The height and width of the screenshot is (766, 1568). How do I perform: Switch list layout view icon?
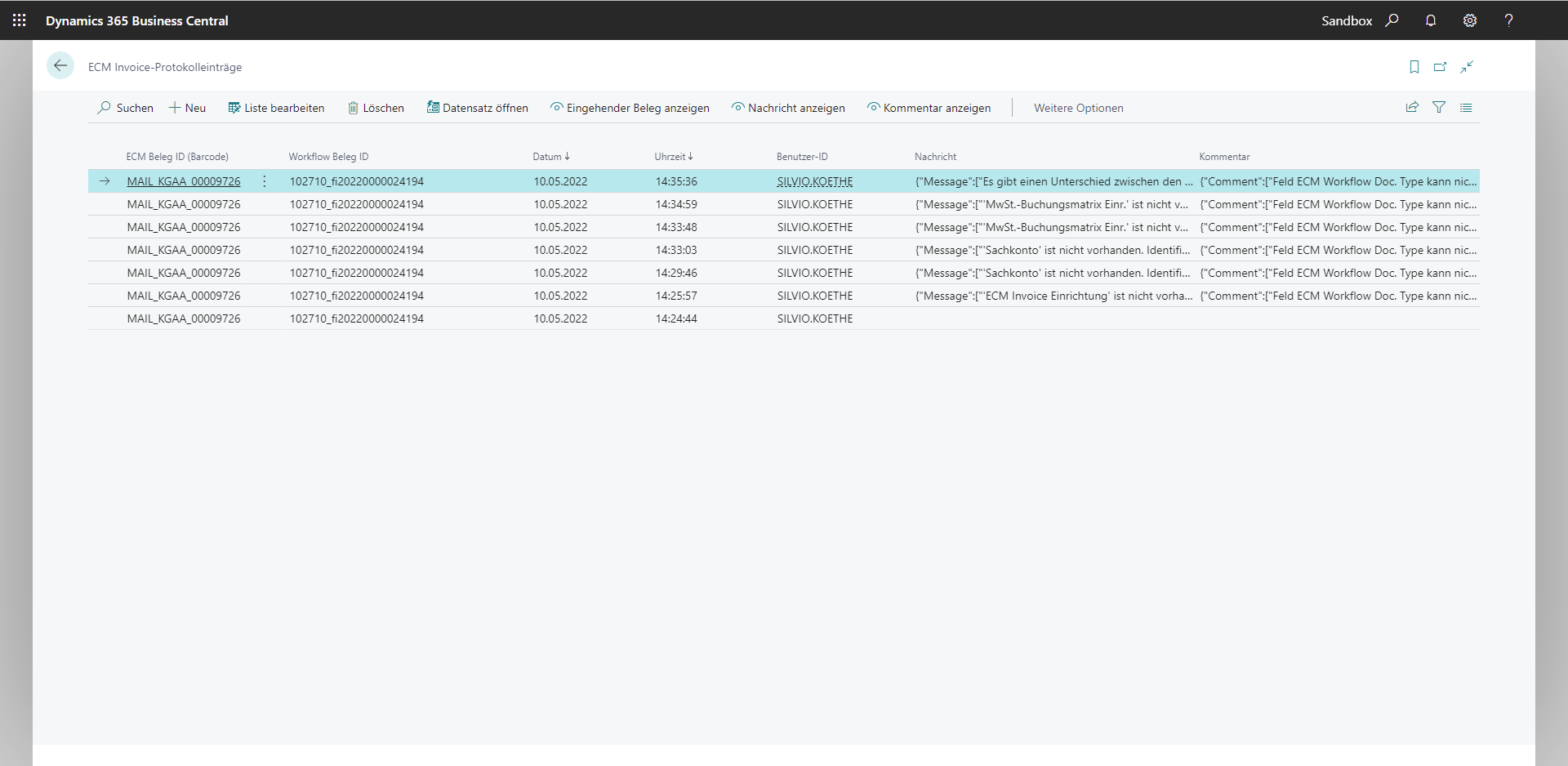tap(1466, 108)
